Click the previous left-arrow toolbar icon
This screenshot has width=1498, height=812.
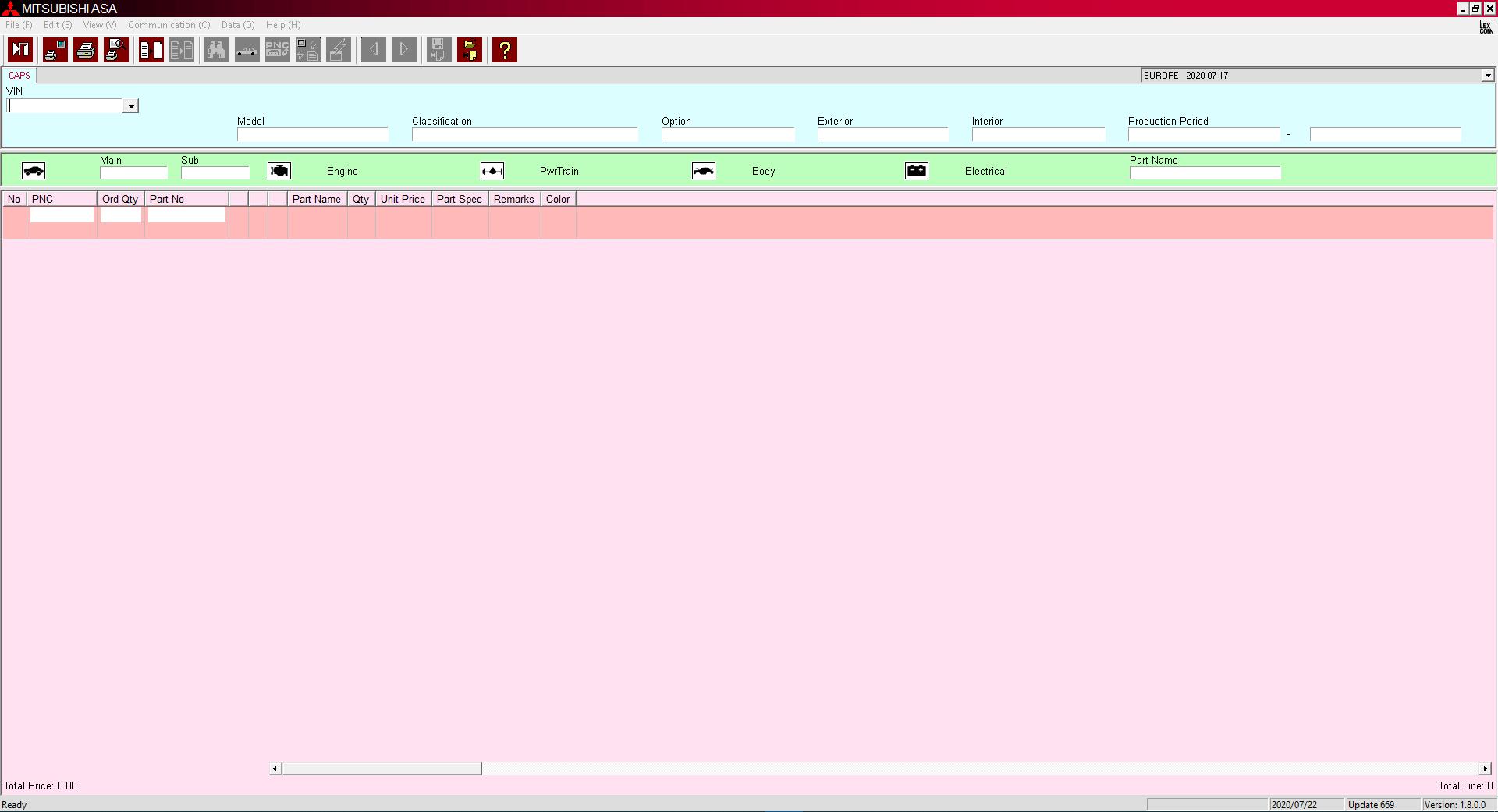point(374,51)
